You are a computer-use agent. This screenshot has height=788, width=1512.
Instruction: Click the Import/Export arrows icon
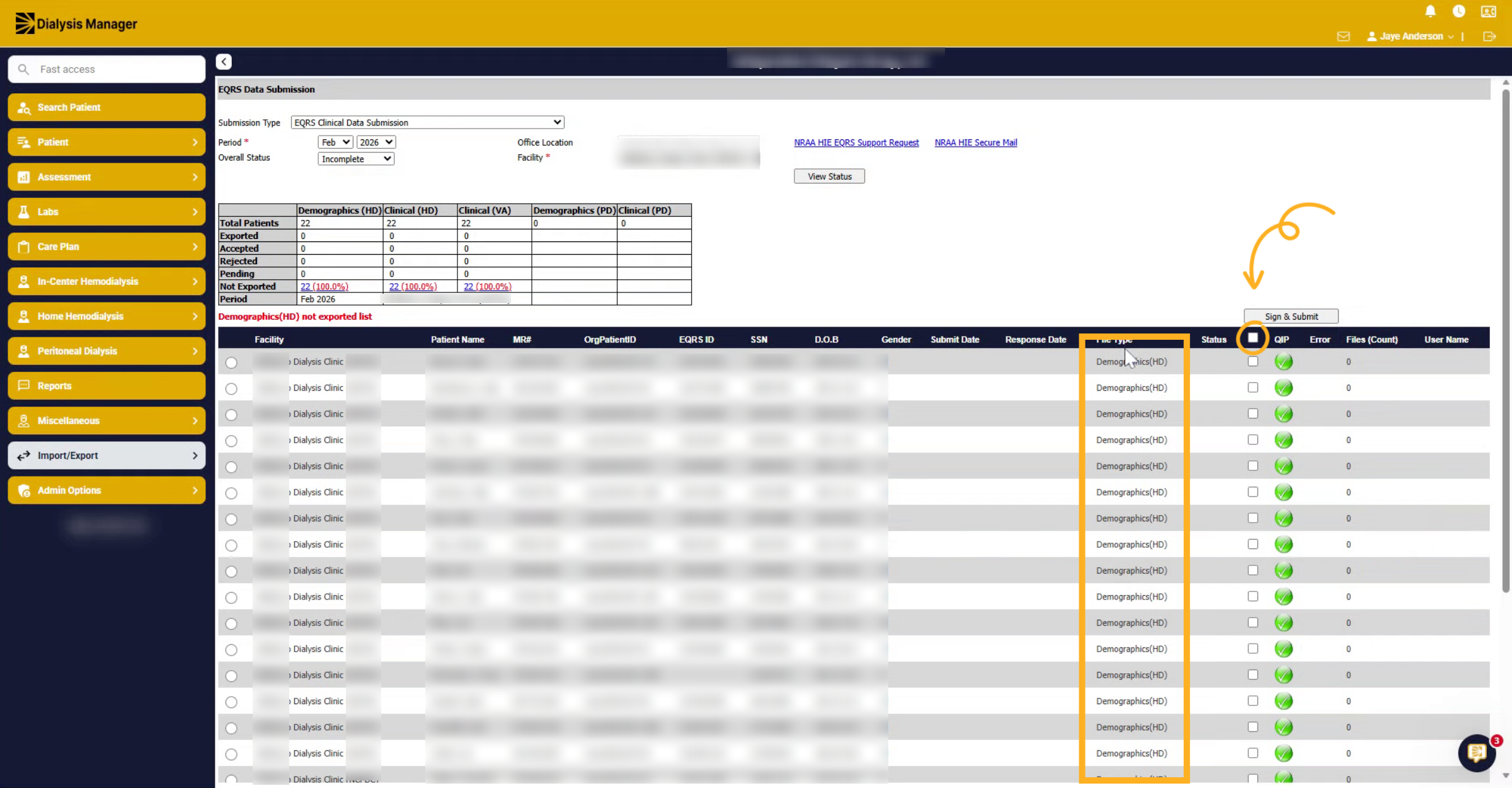[x=24, y=456]
